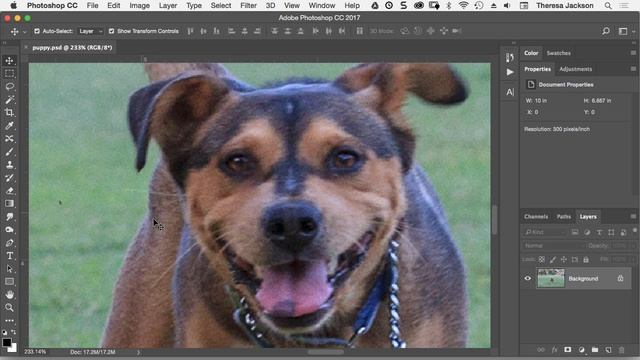Switch to the Paths tab
This screenshot has width=640, height=360.
click(x=564, y=217)
